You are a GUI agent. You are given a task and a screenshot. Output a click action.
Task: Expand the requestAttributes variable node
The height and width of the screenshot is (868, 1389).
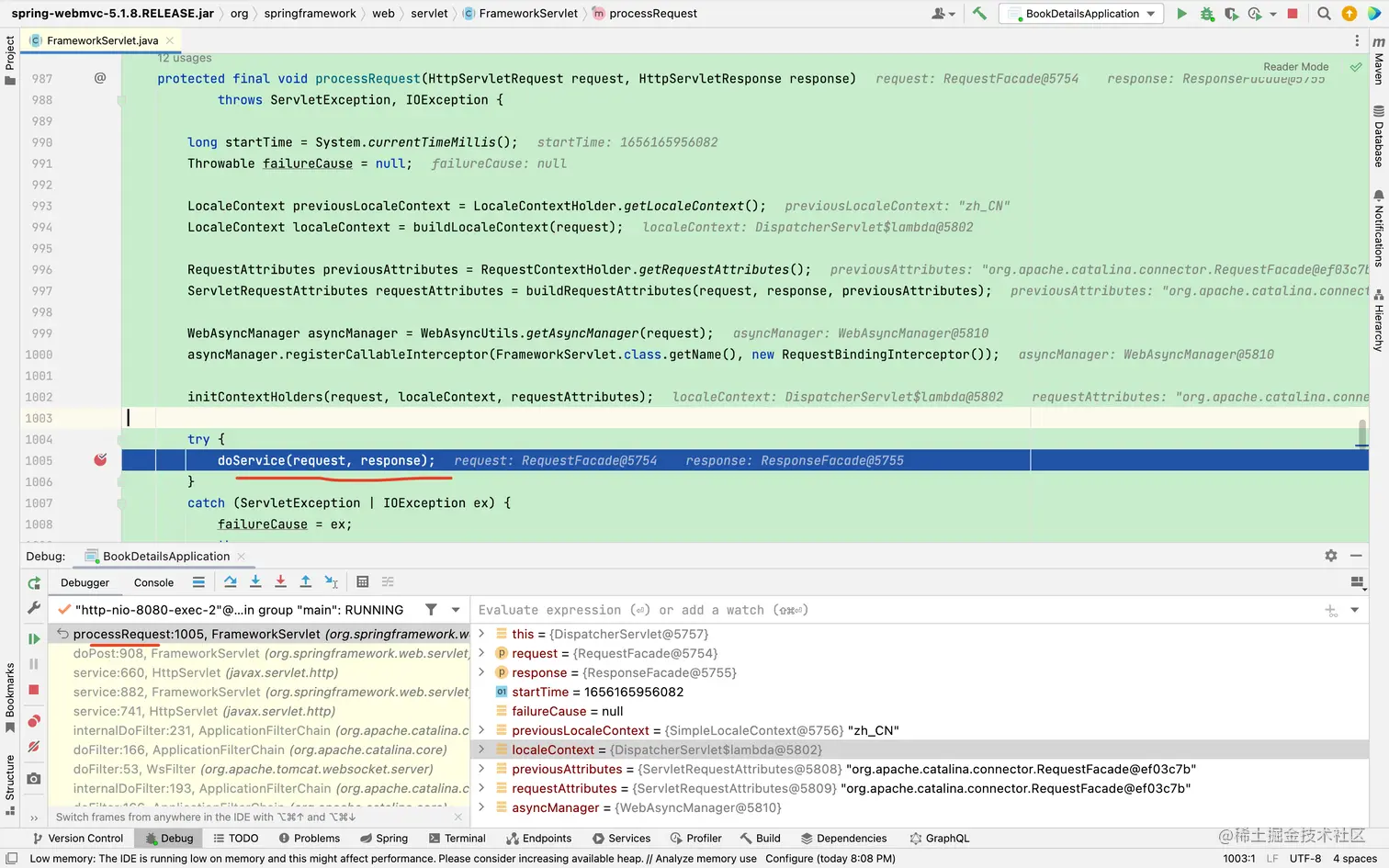tap(481, 788)
